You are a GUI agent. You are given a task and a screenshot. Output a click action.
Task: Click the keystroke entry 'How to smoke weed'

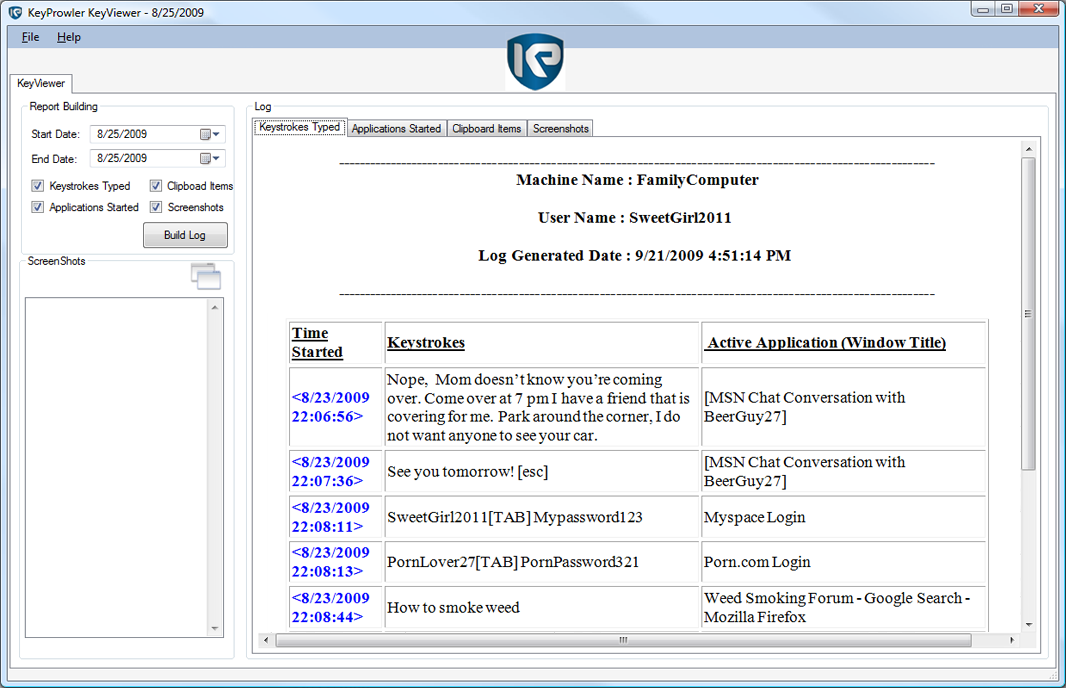[x=453, y=607]
